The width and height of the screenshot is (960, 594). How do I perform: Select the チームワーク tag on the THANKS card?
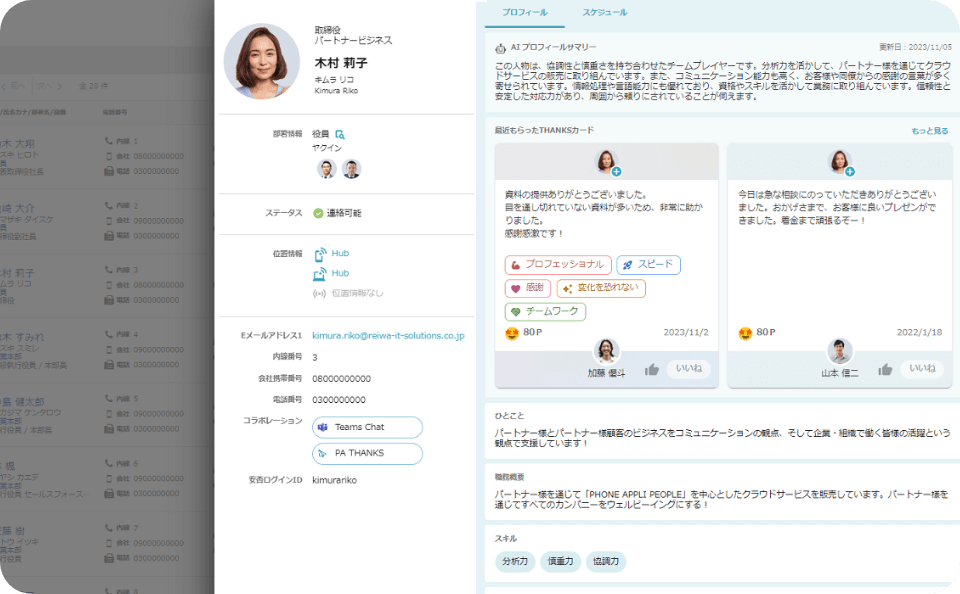tap(545, 310)
